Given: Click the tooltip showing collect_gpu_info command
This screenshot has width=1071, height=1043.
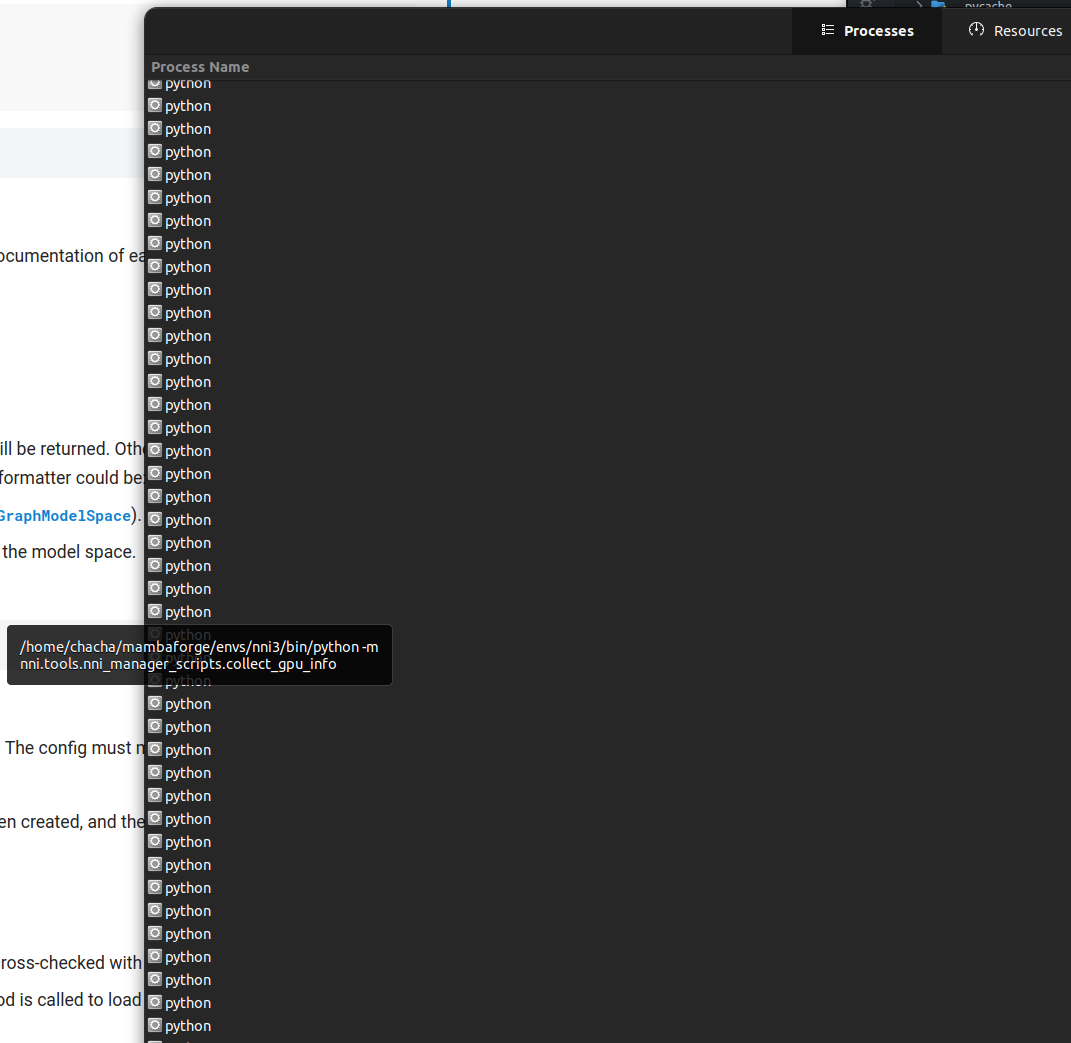Looking at the screenshot, I should coord(199,655).
